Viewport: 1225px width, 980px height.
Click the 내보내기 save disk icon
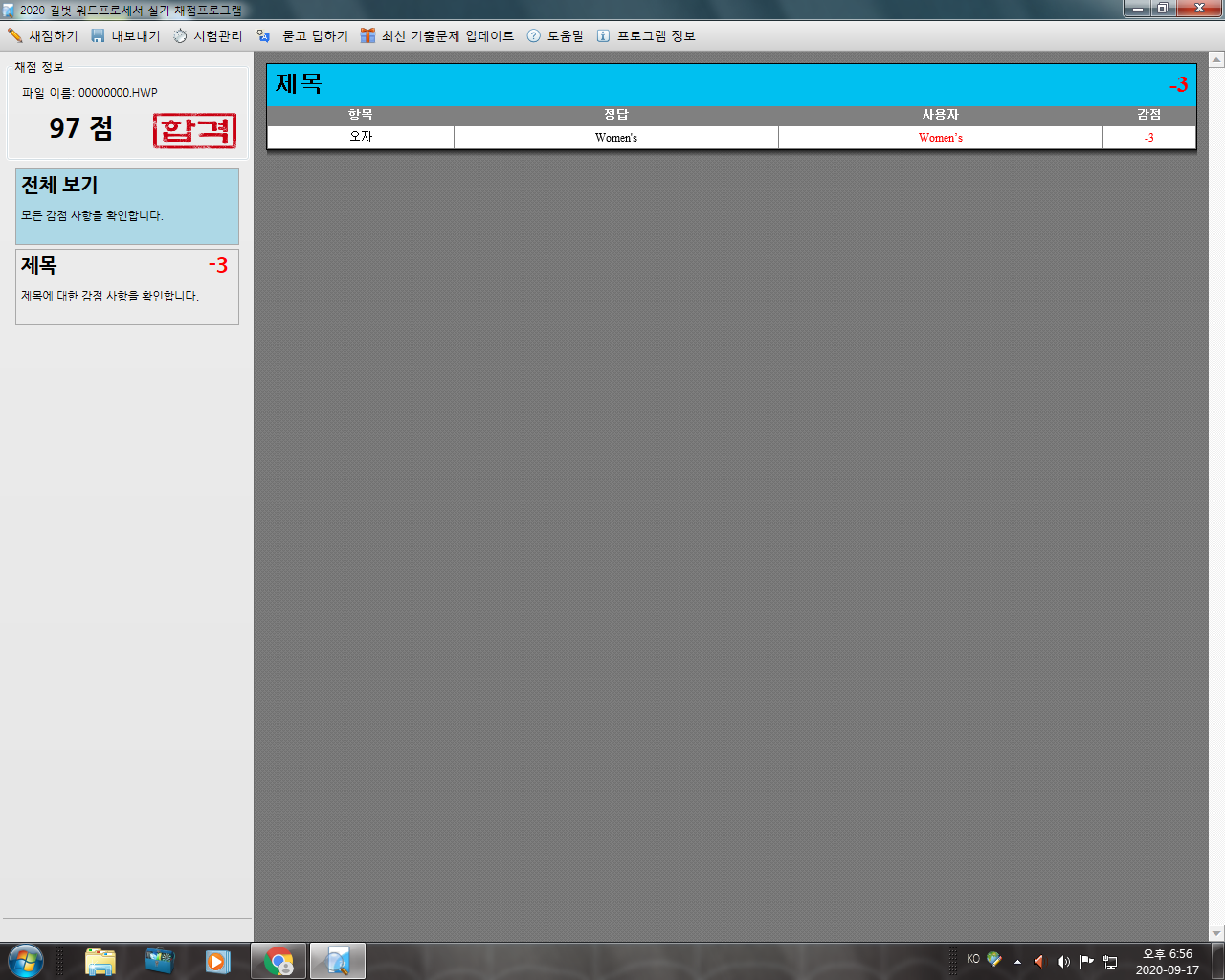(98, 35)
